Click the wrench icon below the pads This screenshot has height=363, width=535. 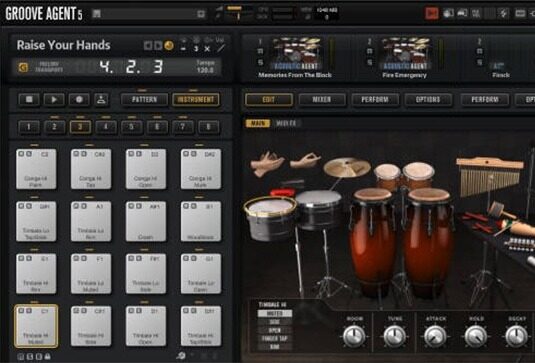181,355
